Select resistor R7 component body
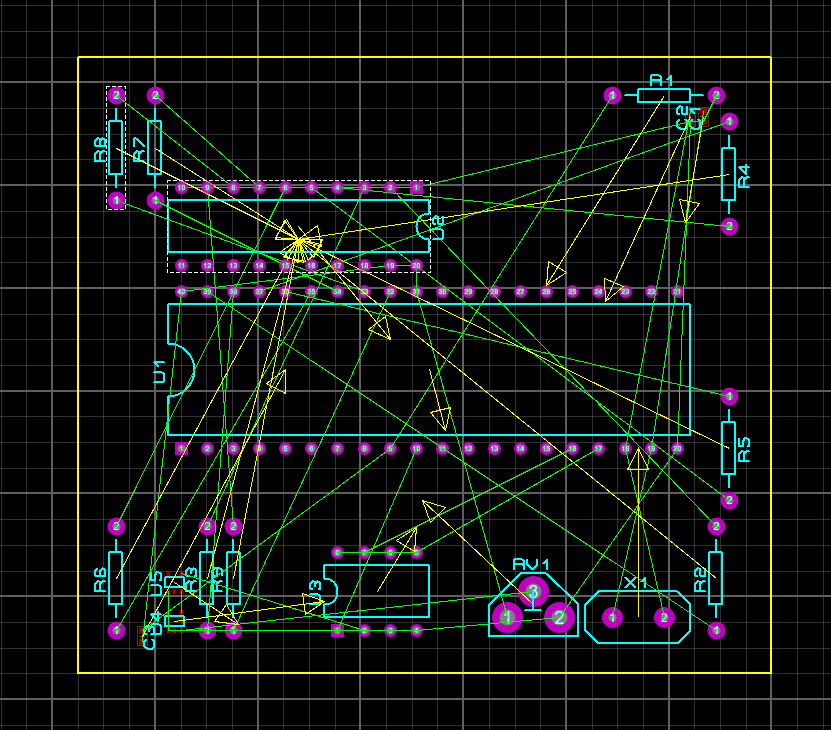Image resolution: width=831 pixels, height=730 pixels. click(x=155, y=147)
